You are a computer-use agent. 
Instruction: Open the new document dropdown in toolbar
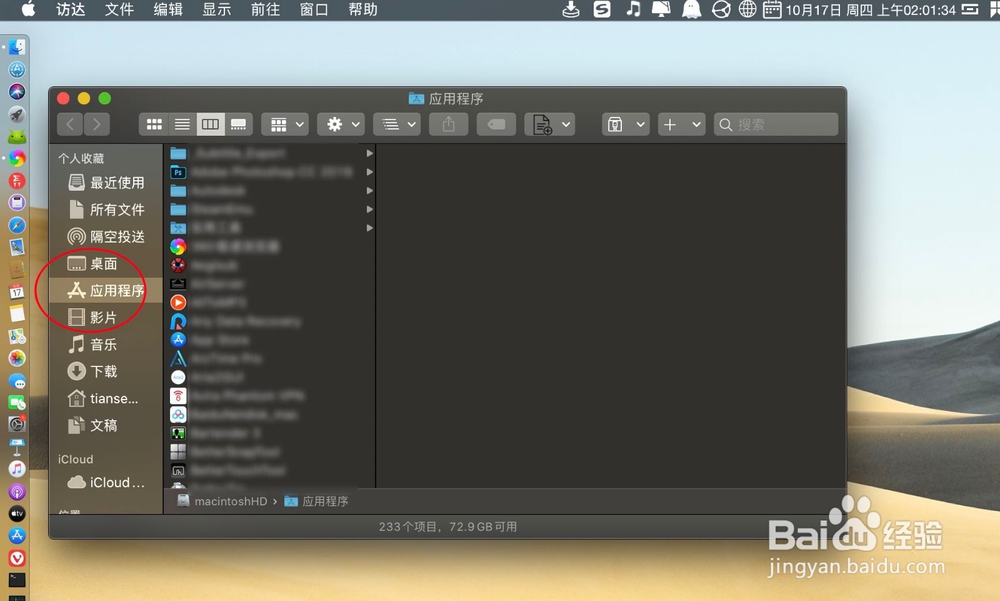point(549,124)
